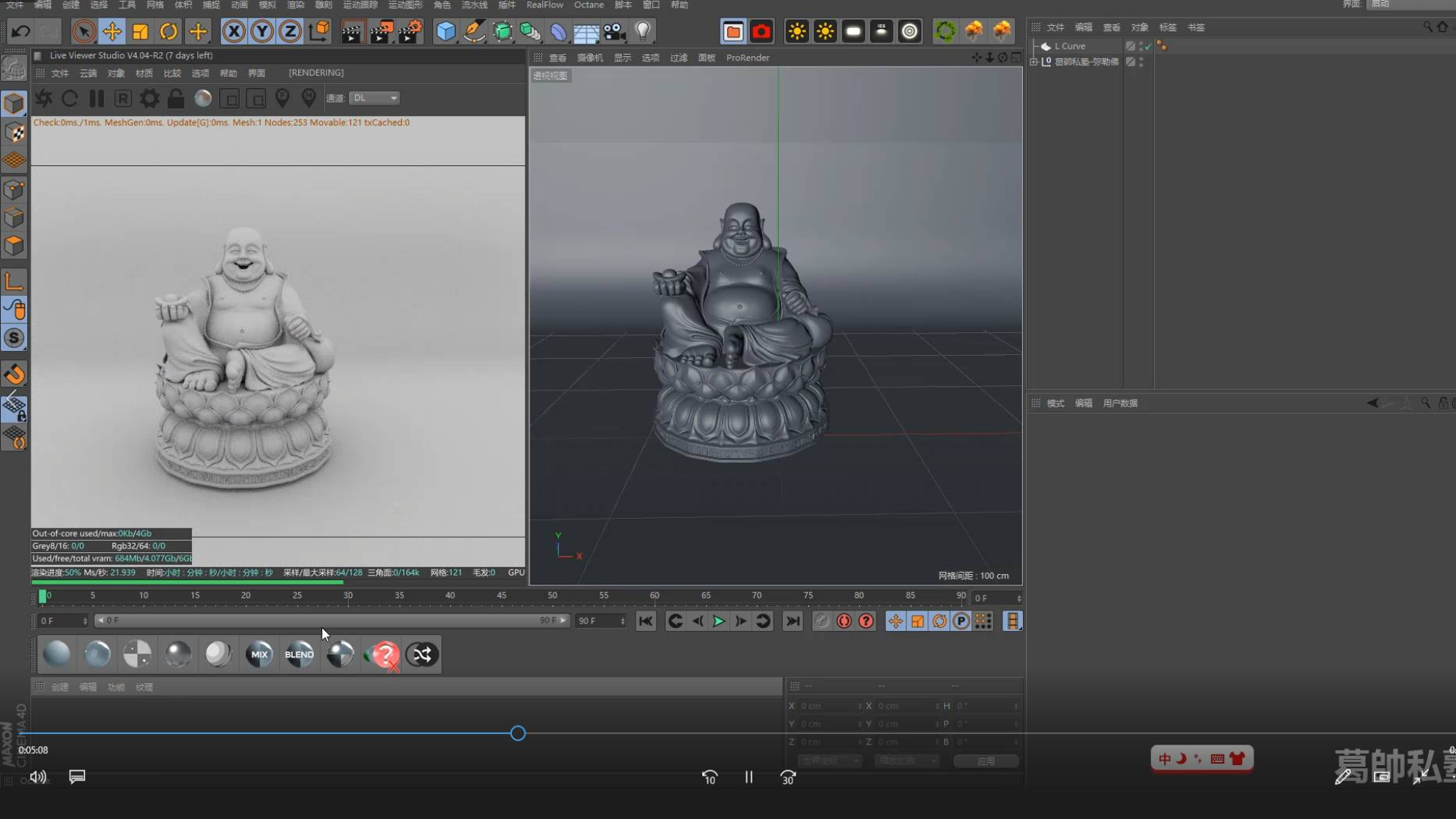
Task: Create Octane Blend material
Action: tap(300, 654)
